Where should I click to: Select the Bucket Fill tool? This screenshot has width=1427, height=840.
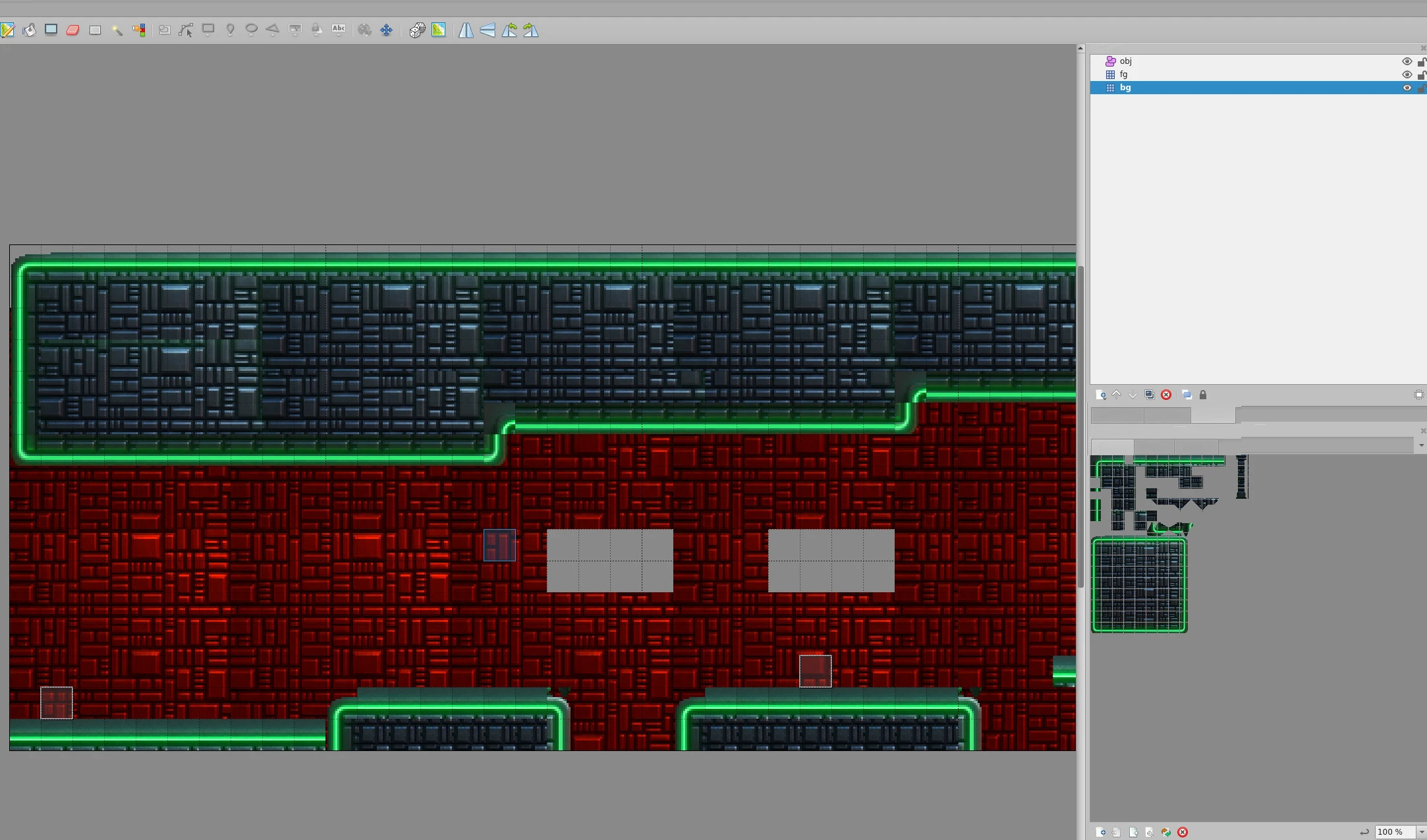[30, 30]
